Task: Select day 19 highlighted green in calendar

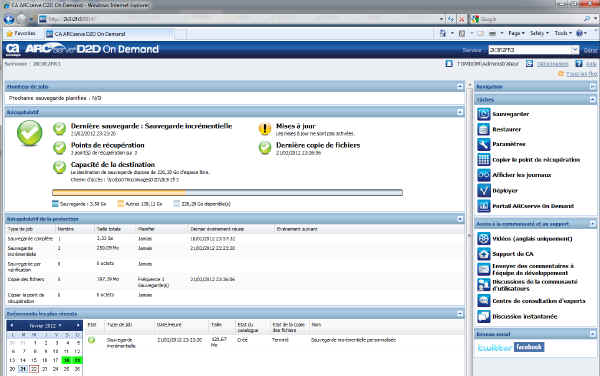Action: point(77,360)
